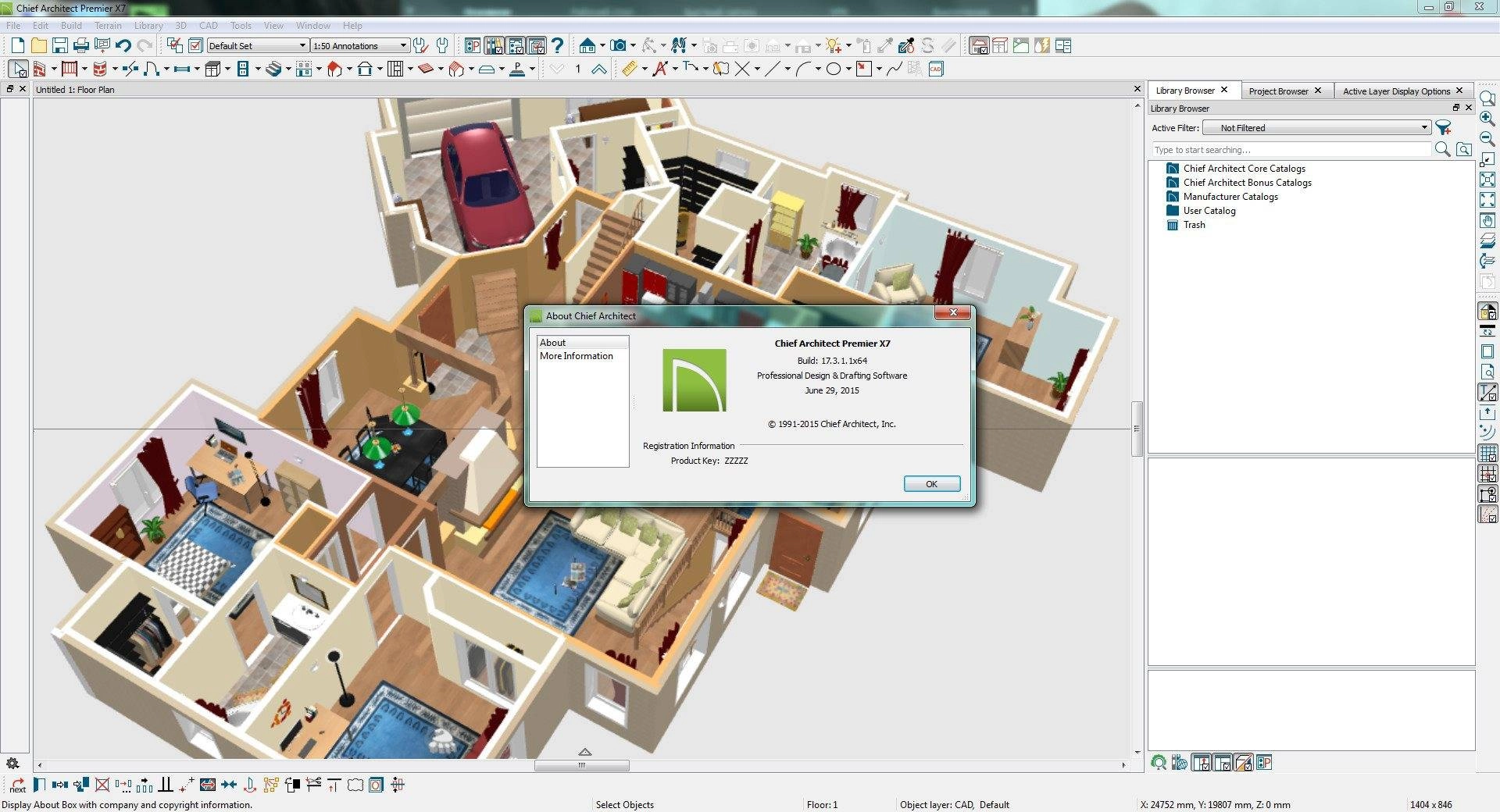Image resolution: width=1500 pixels, height=812 pixels.
Task: Expand the Add Lights dropdown arrow
Action: [x=848, y=45]
